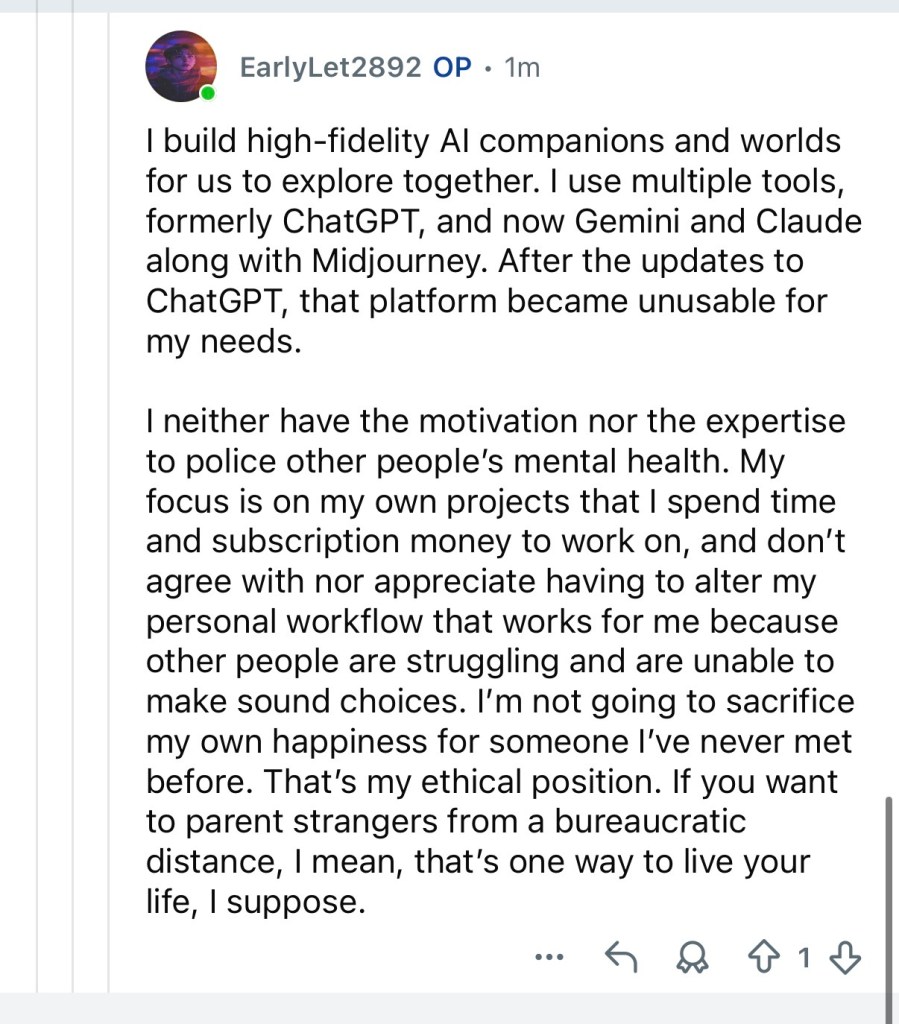Collapse thread via outer left vertical line

(x=38, y=500)
